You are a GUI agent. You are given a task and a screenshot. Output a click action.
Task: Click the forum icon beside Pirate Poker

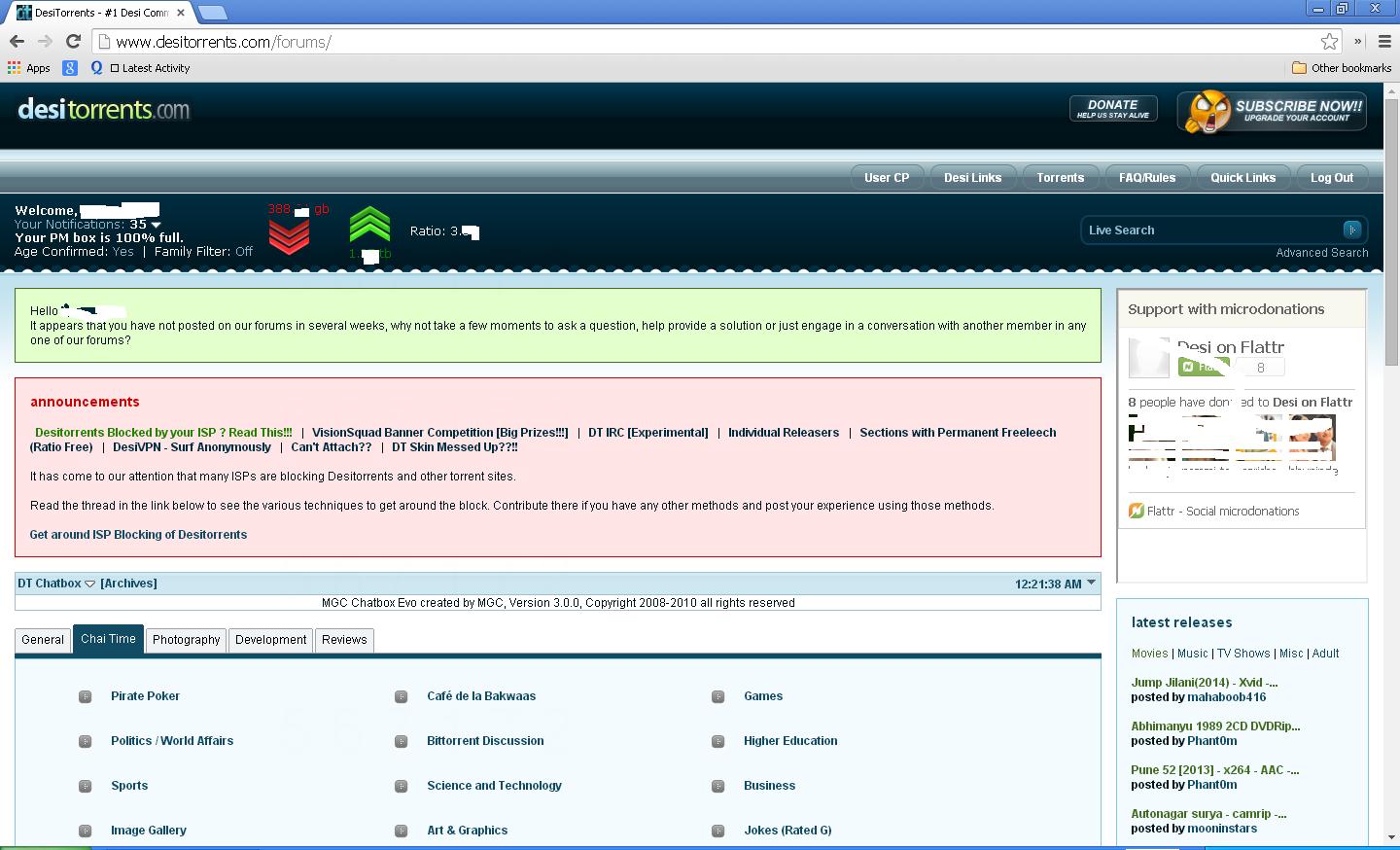[x=86, y=696]
